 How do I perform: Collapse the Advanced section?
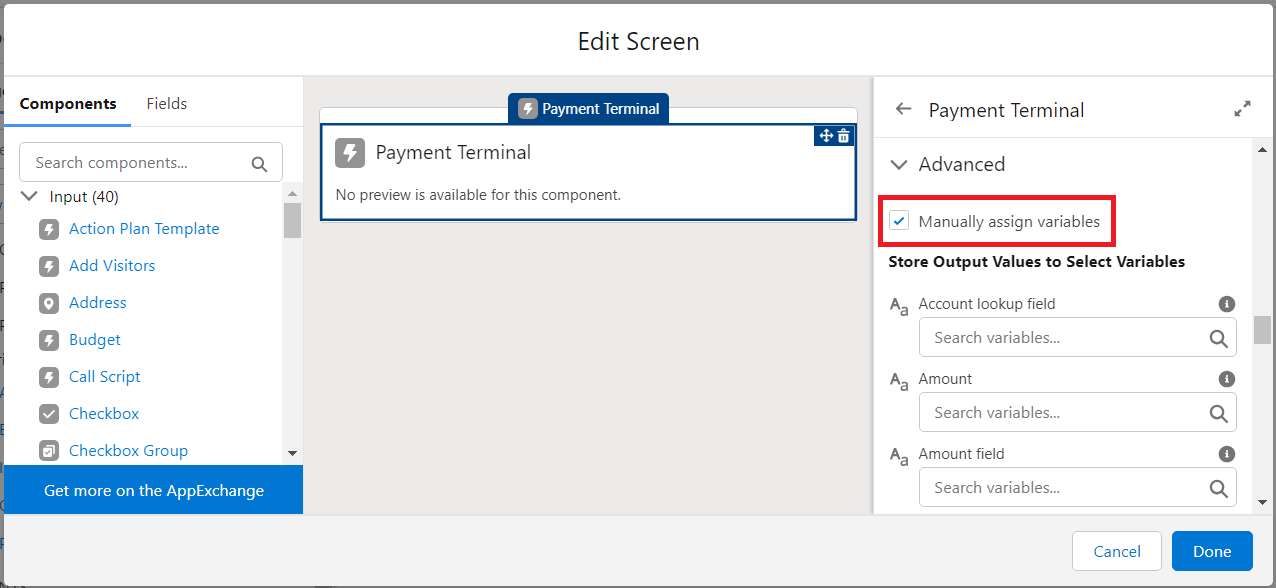(900, 165)
